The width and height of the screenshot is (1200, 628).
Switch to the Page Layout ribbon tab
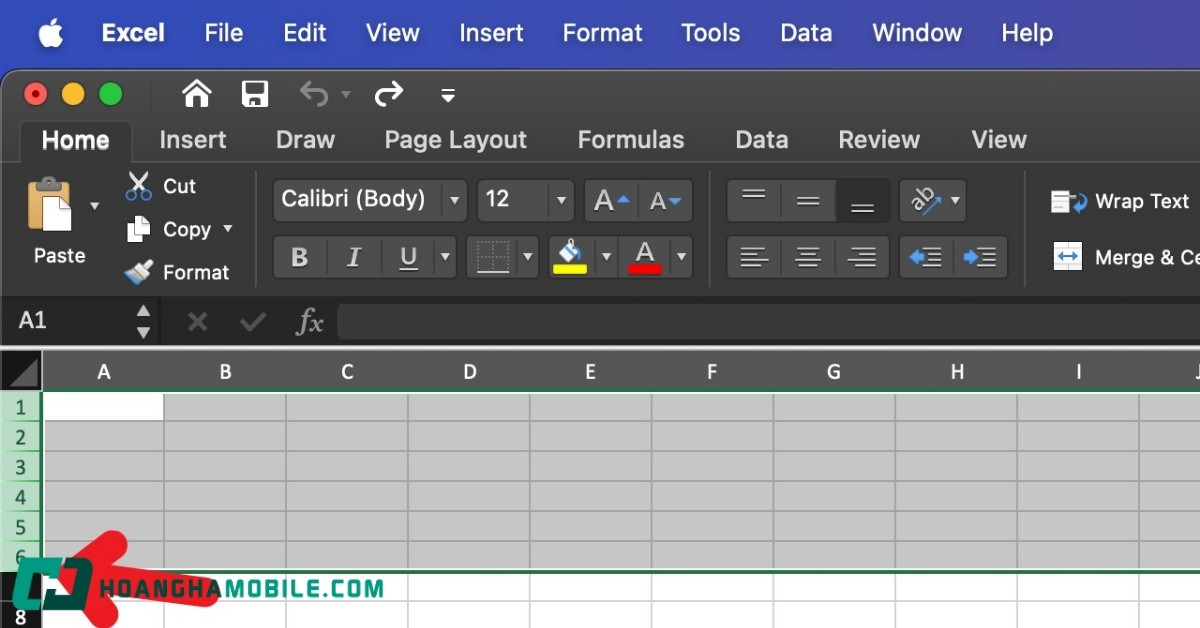click(x=455, y=140)
